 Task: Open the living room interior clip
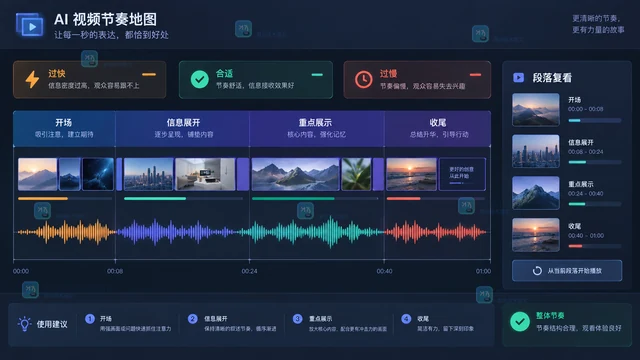(x=205, y=174)
